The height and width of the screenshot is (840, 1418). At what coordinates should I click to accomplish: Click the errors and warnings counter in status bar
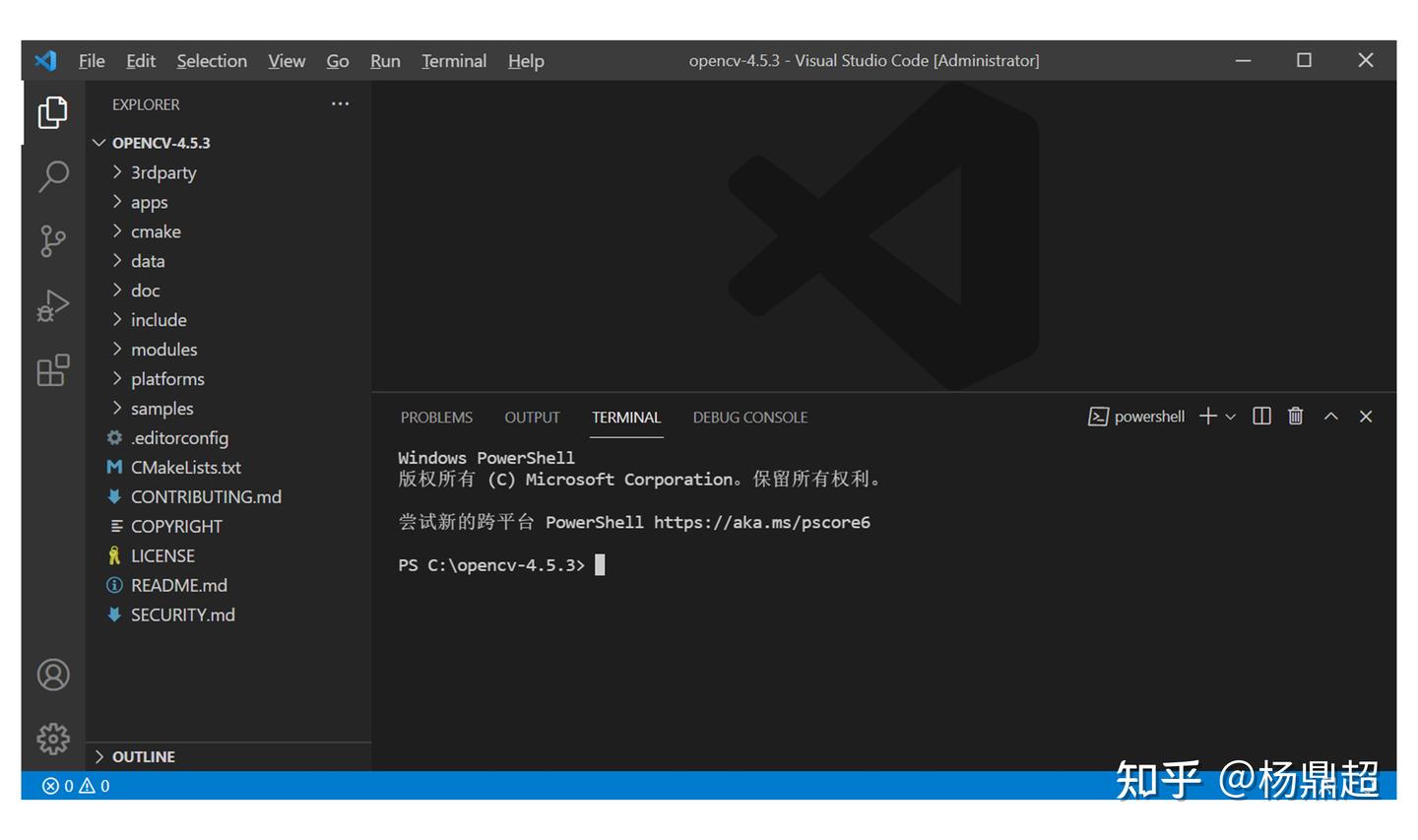click(x=74, y=785)
